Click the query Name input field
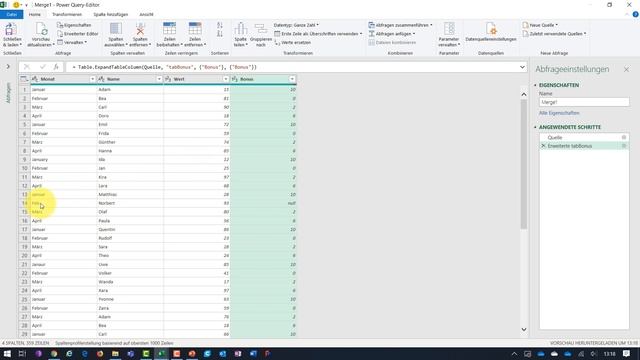The image size is (640, 360). [x=584, y=102]
